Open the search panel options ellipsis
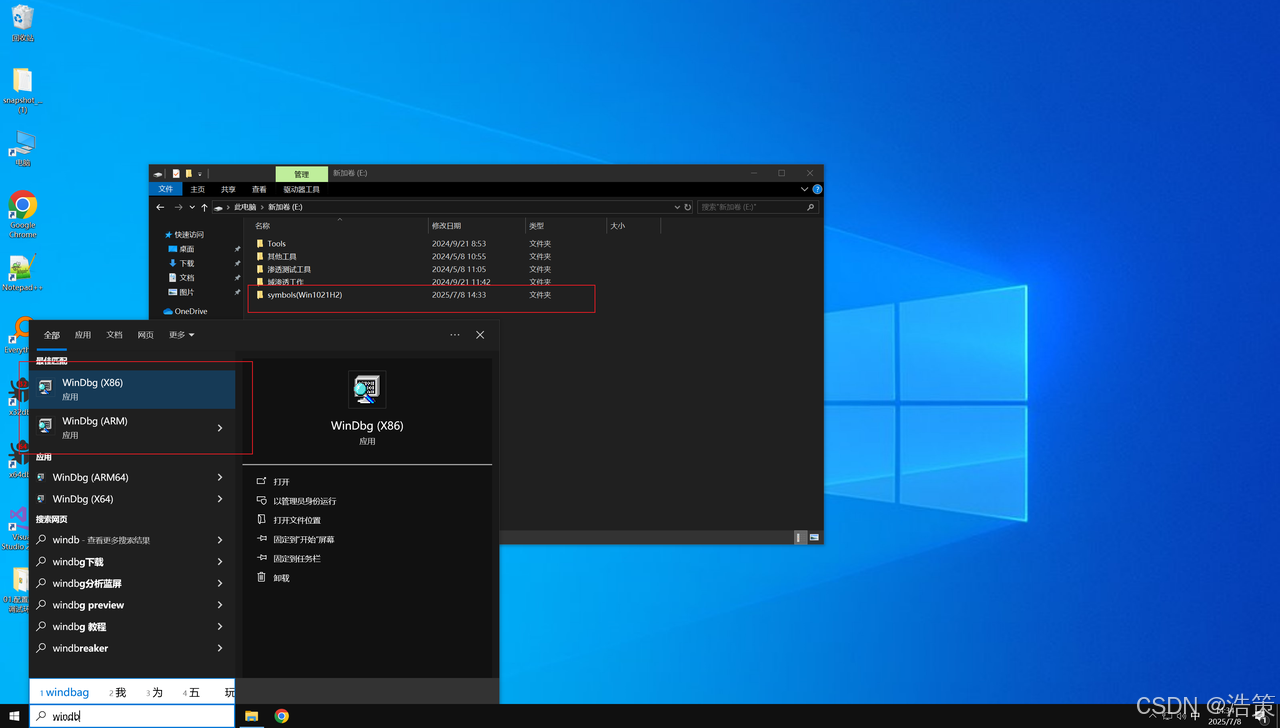Screen dimensions: 1280x728 (x=455, y=335)
